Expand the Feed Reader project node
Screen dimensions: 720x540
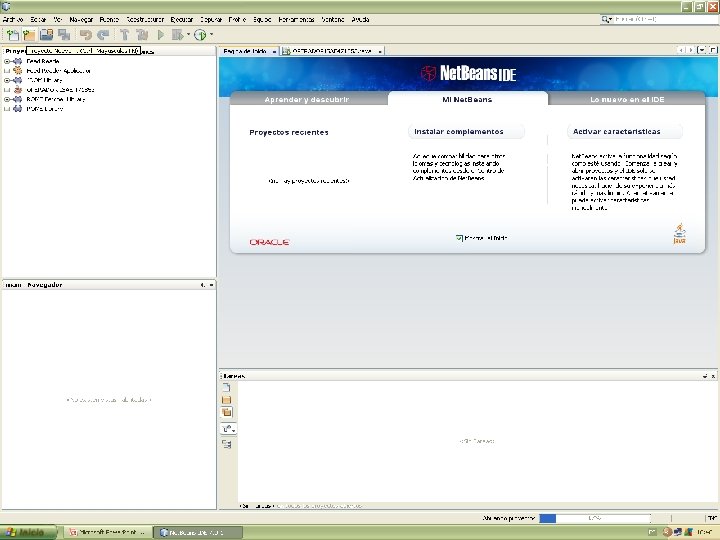[x=6, y=61]
